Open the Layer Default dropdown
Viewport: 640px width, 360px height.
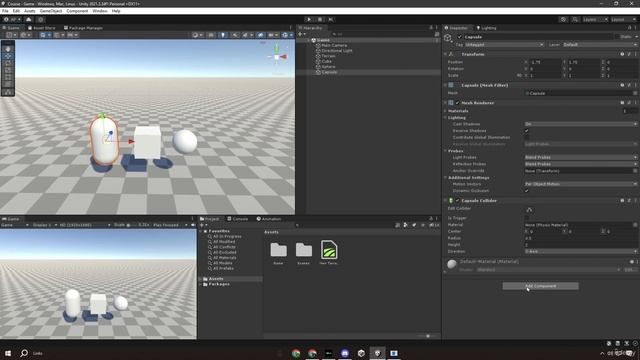pyautogui.click(x=600, y=44)
